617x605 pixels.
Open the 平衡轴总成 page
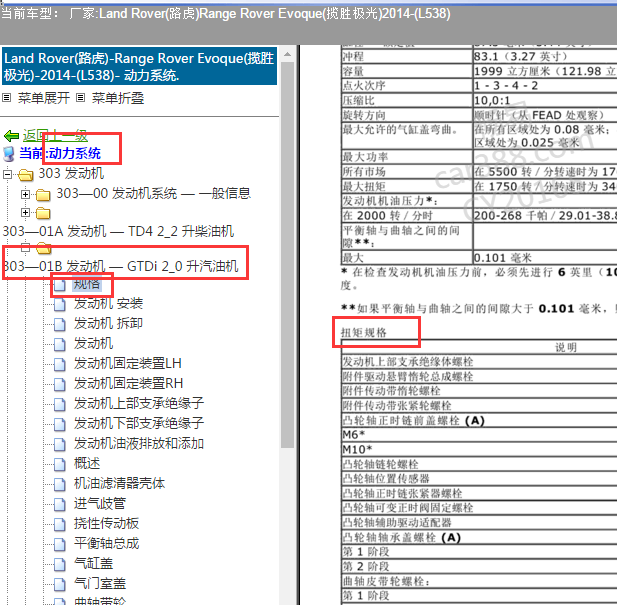106,544
